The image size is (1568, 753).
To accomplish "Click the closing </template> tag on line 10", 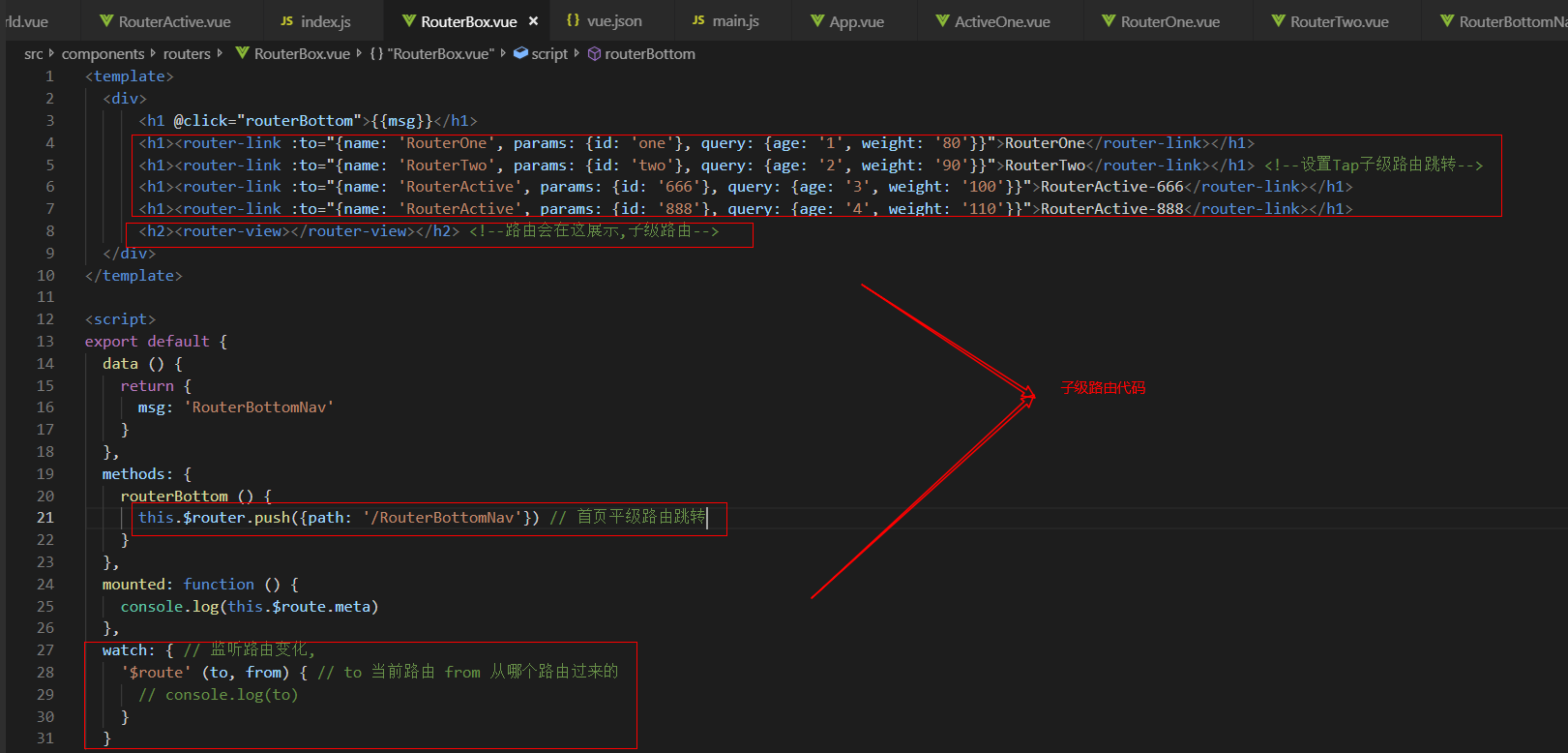I will coord(133,276).
